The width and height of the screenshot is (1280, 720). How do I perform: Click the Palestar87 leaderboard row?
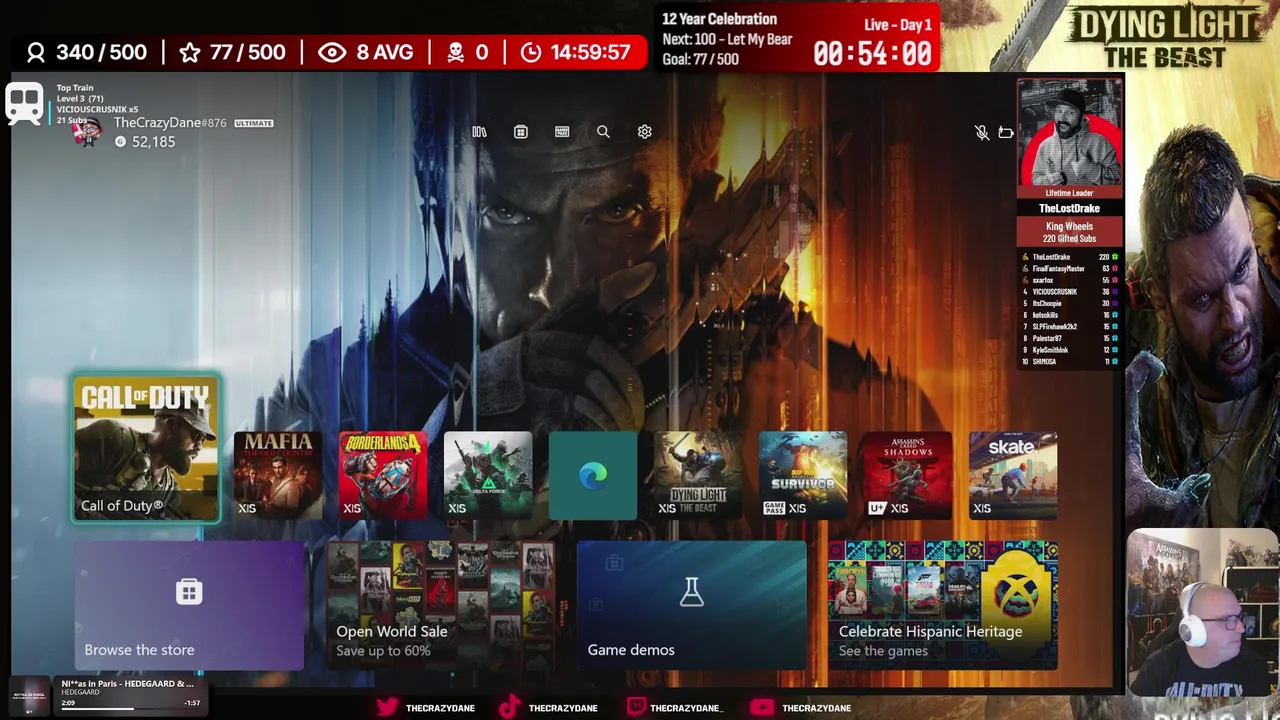pos(1070,339)
